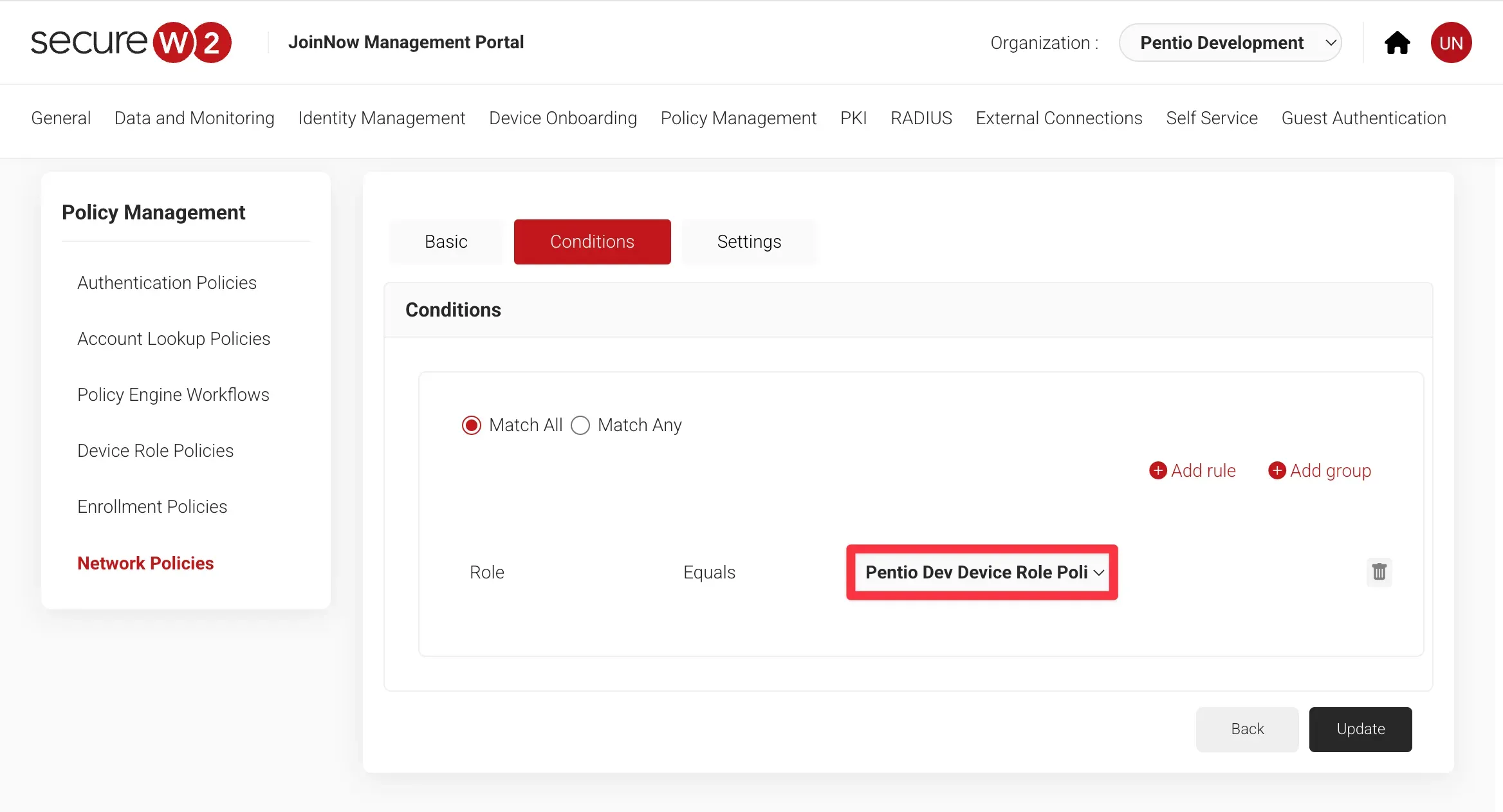The height and width of the screenshot is (812, 1503).
Task: Click the Add rule plus icon
Action: tap(1158, 470)
